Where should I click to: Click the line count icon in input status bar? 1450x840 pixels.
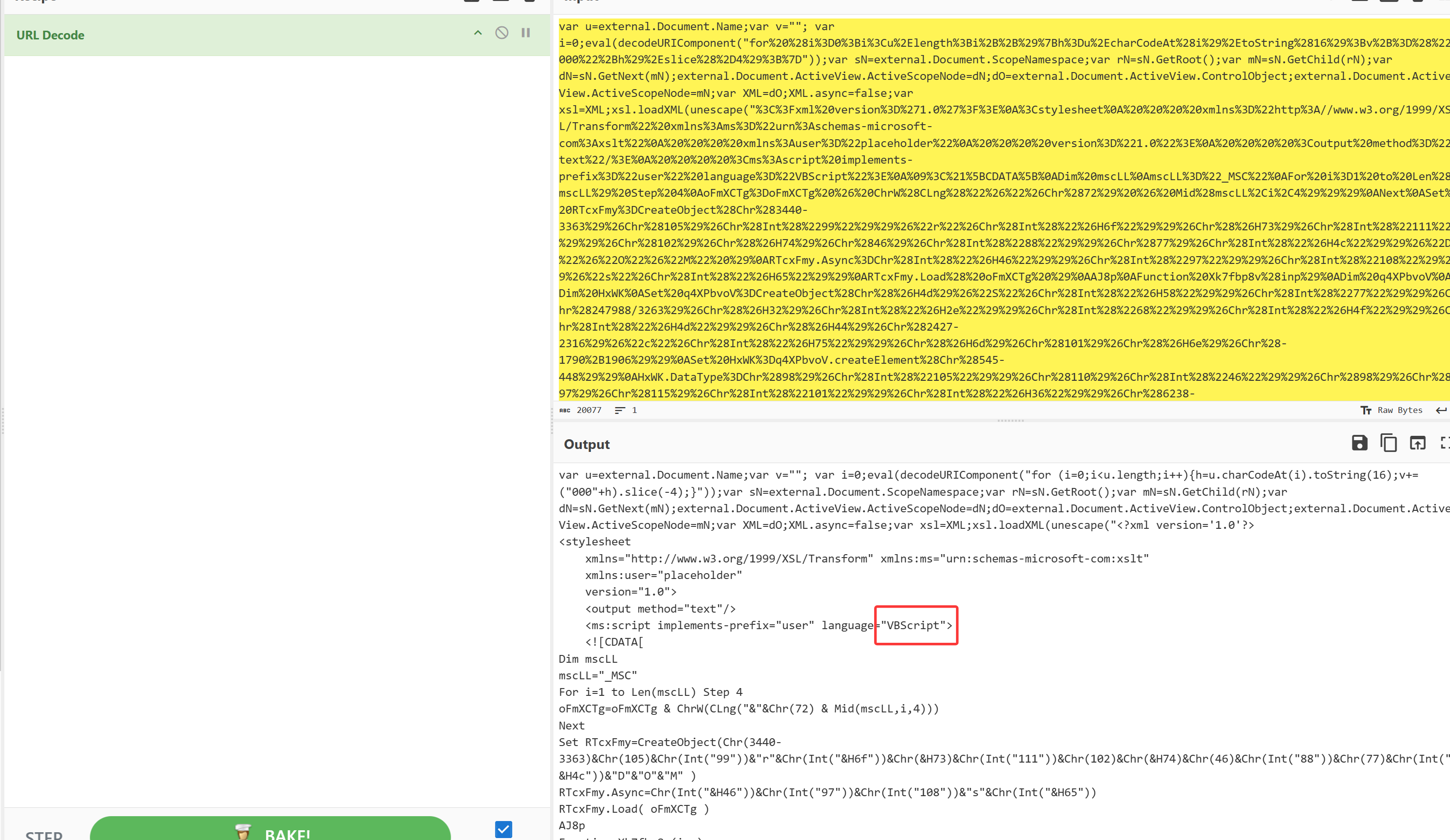tap(620, 410)
